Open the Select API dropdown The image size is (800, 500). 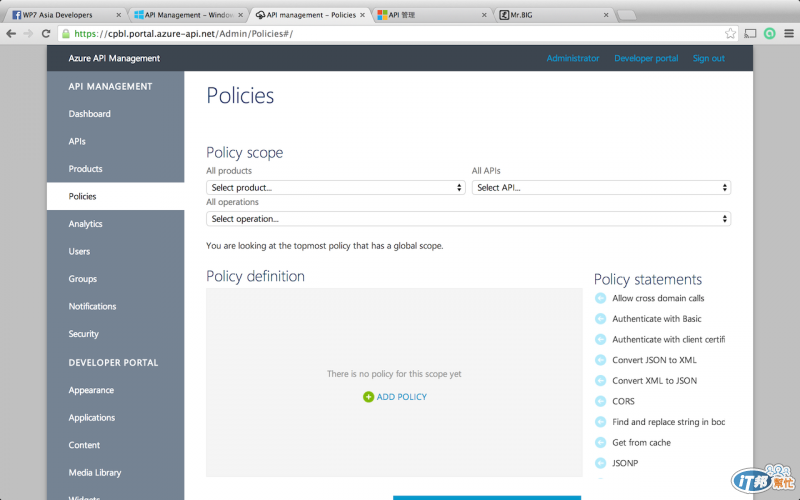(x=601, y=188)
